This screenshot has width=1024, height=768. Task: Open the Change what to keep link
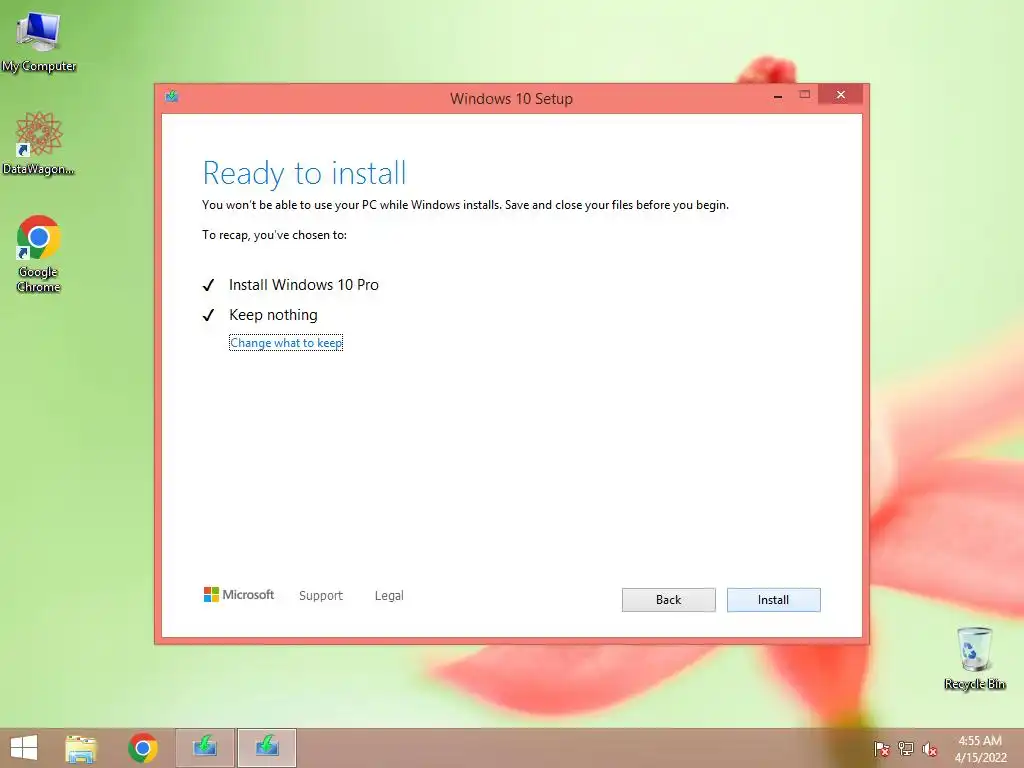click(x=286, y=343)
